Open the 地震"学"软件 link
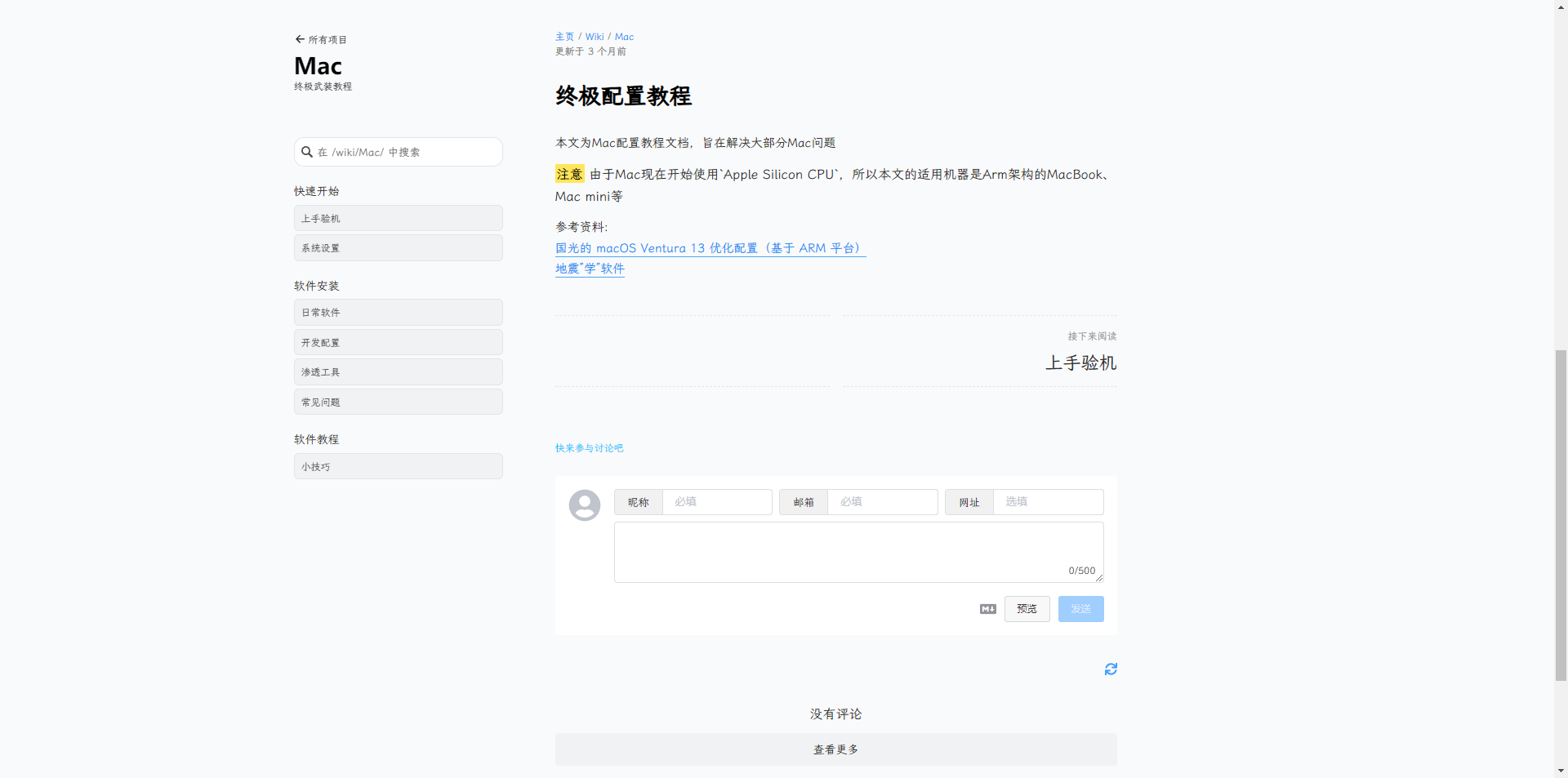Viewport: 1568px width, 778px height. pyautogui.click(x=590, y=269)
